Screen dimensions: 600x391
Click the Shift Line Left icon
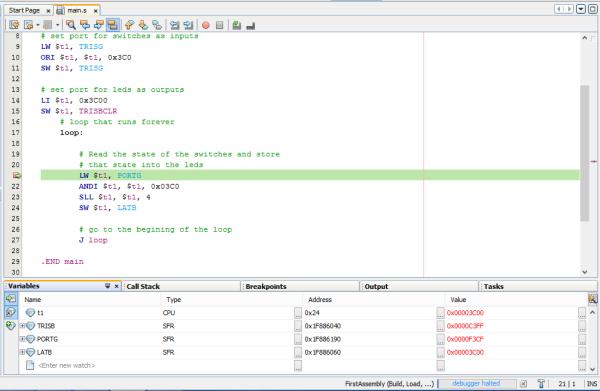click(174, 25)
